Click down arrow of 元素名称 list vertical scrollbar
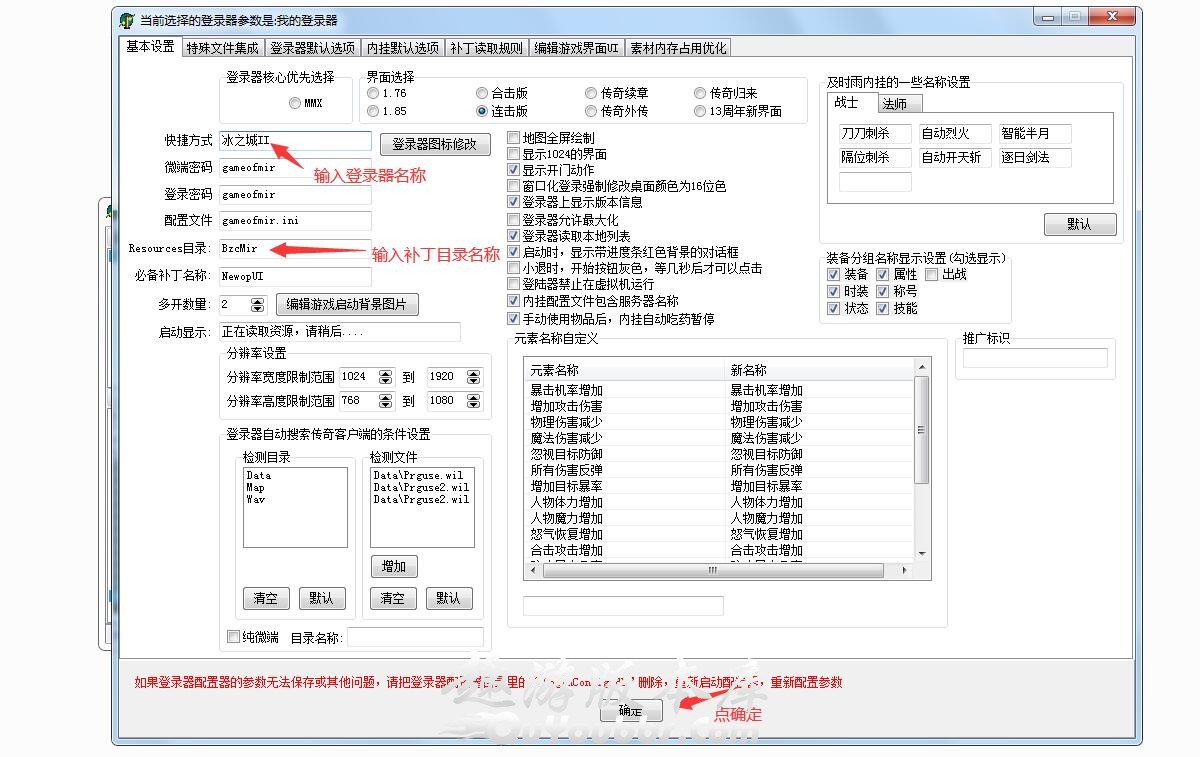 coord(922,554)
